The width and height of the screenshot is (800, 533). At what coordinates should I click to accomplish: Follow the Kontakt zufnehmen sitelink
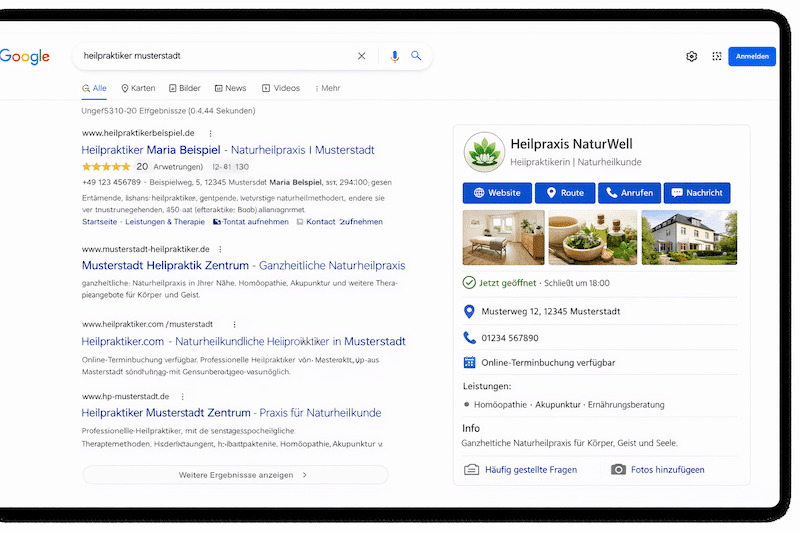[340, 222]
